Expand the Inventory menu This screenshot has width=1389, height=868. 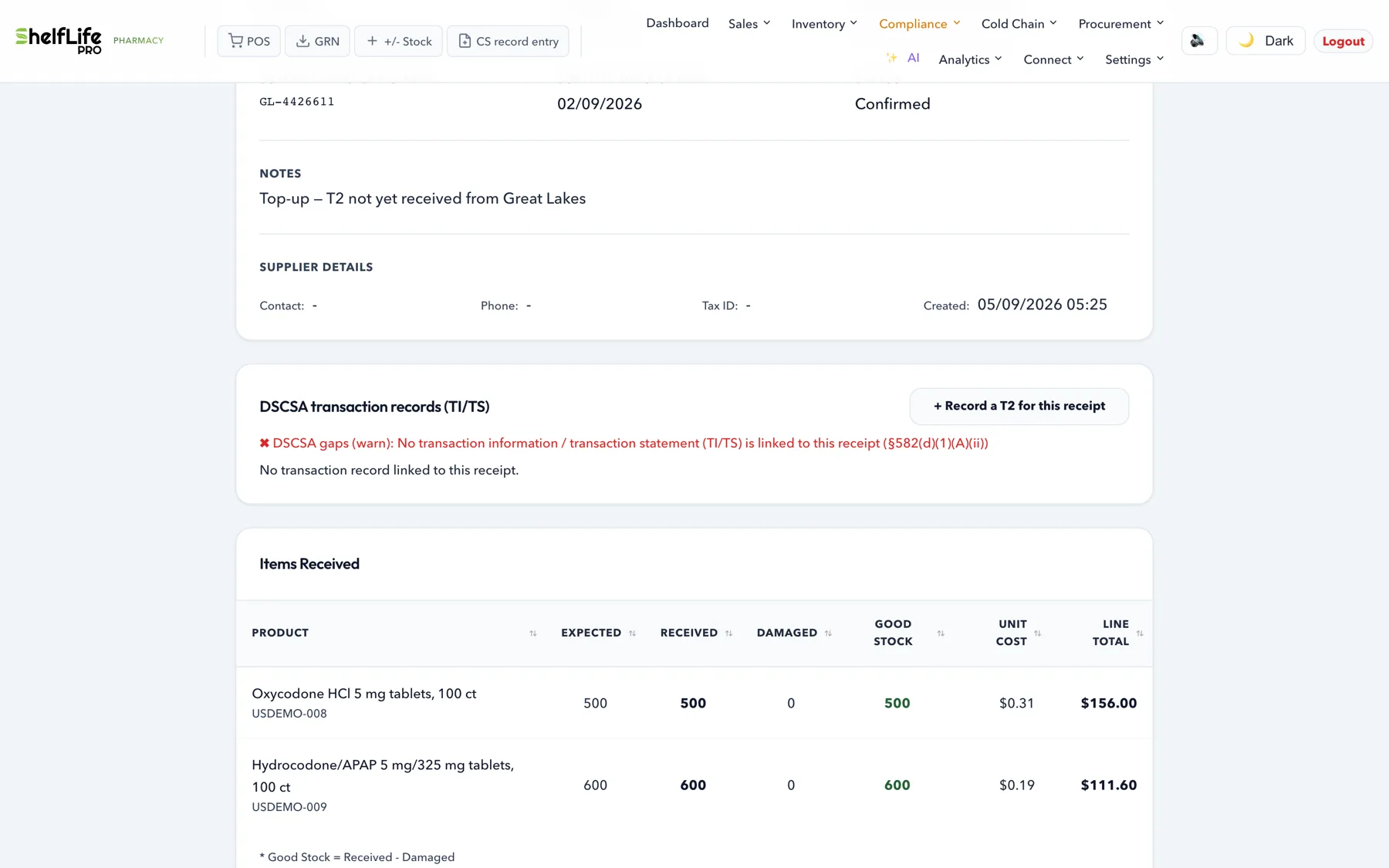(824, 24)
